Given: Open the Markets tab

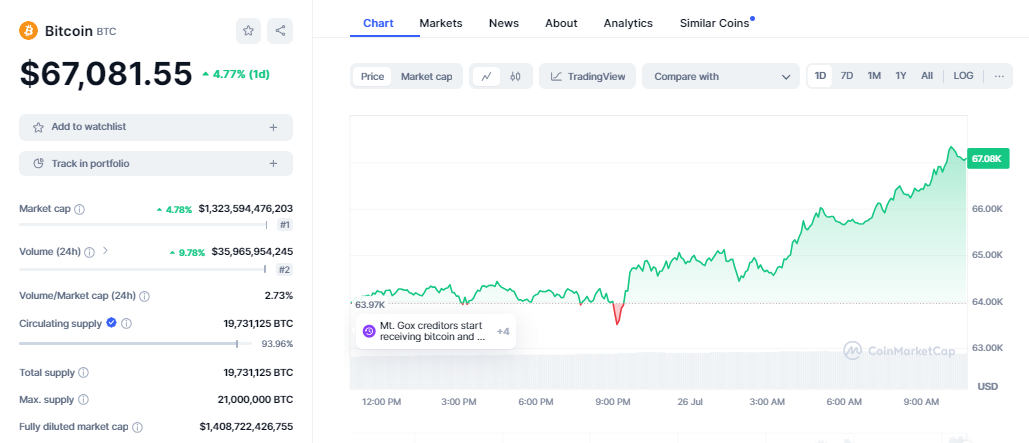Looking at the screenshot, I should (441, 23).
